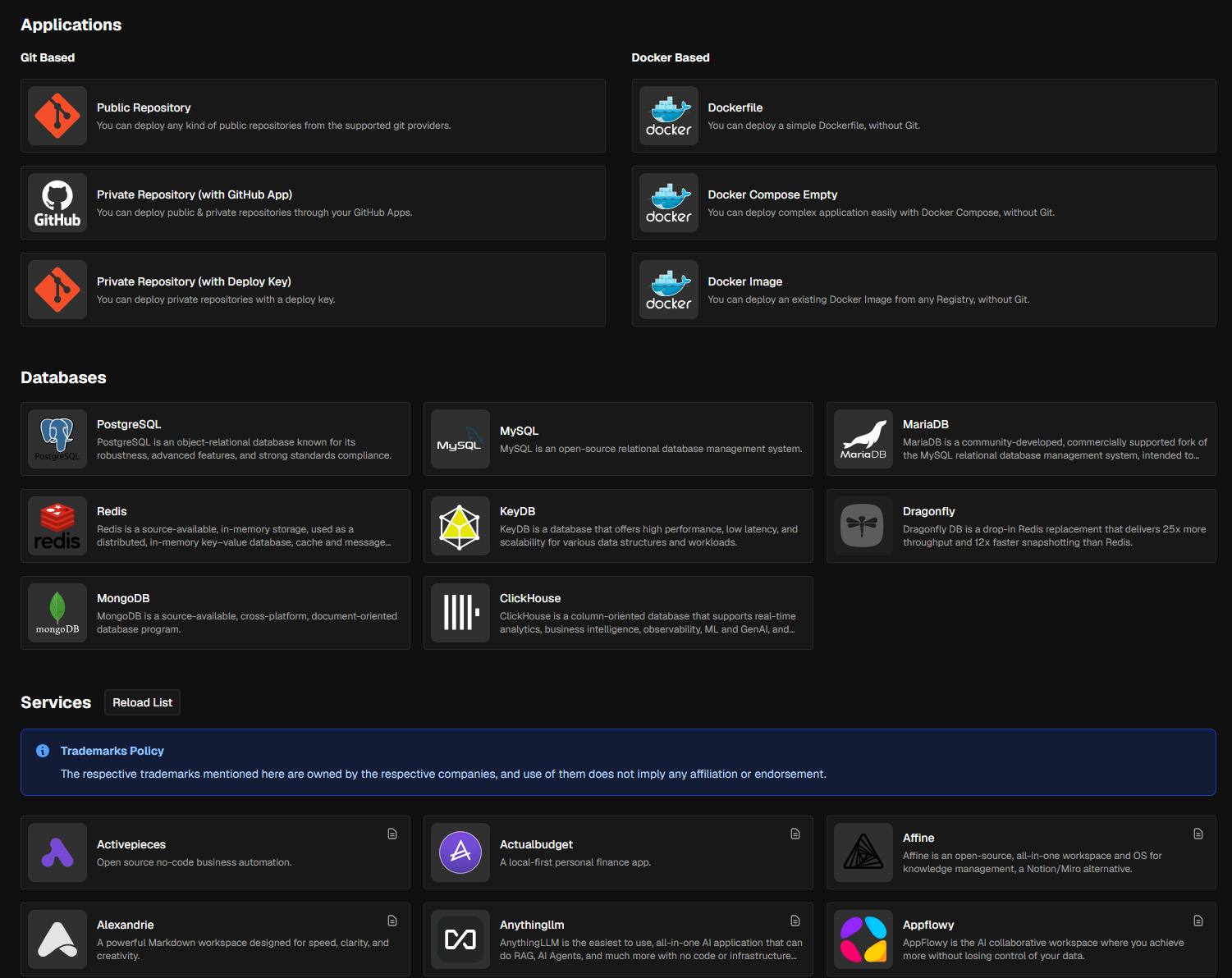Select the Dragonfly logo icon

[x=863, y=526]
